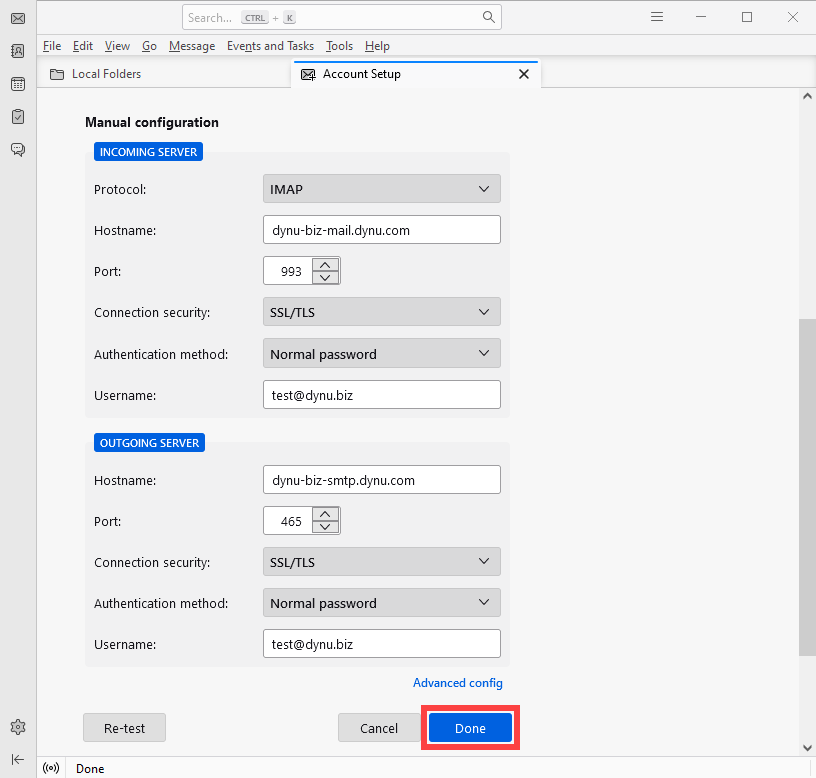Open the File menu
The image size is (816, 778).
pyautogui.click(x=52, y=46)
